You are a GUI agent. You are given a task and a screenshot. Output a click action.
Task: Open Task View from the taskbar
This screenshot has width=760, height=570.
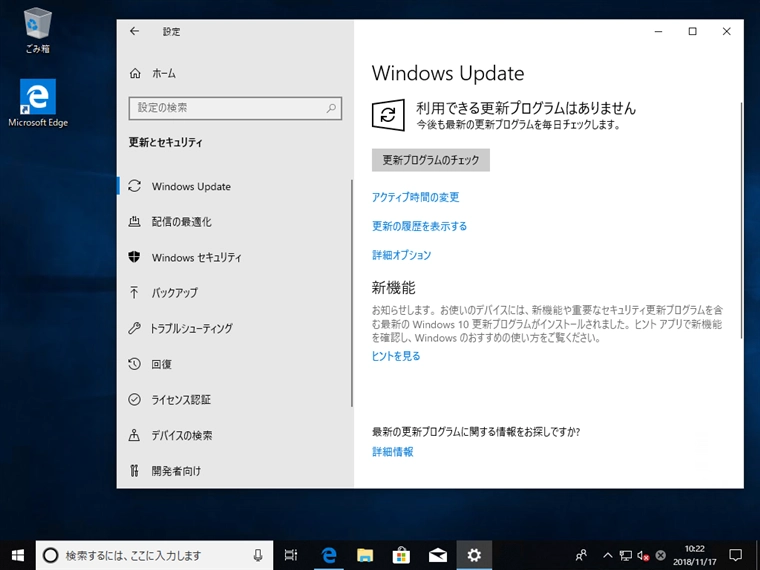[291, 555]
